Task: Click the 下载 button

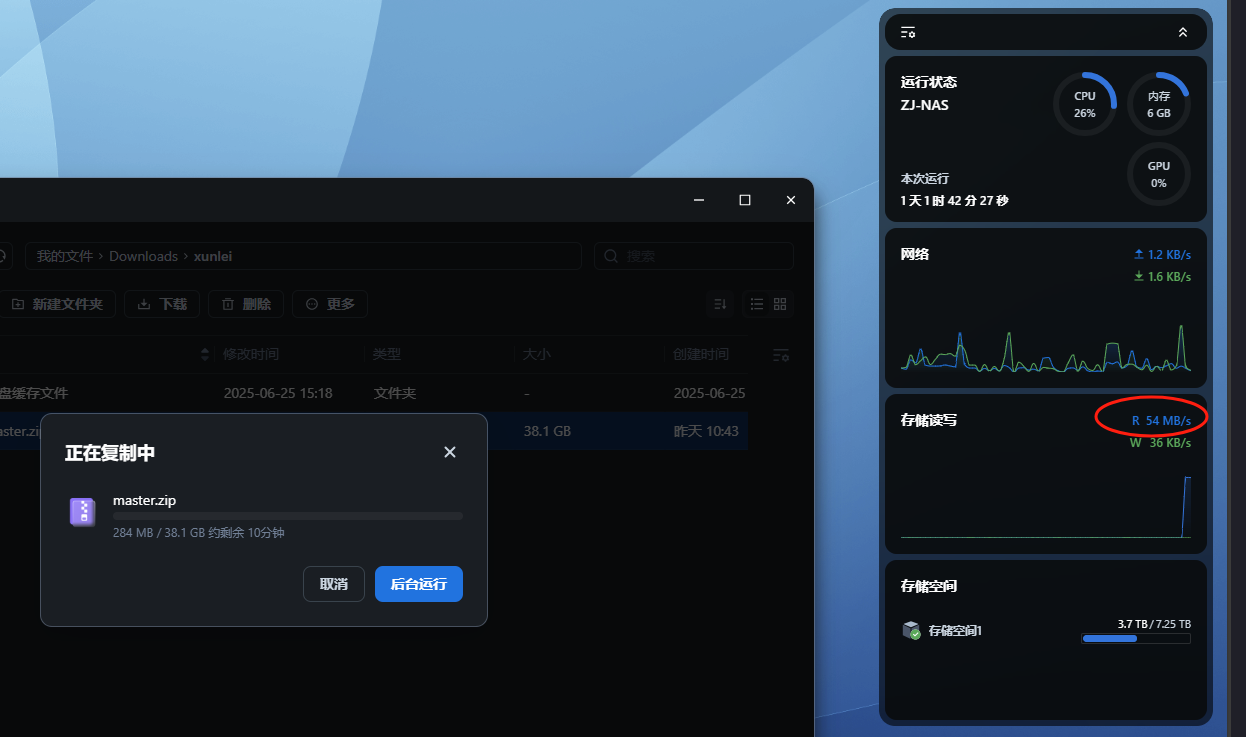Action: (162, 304)
